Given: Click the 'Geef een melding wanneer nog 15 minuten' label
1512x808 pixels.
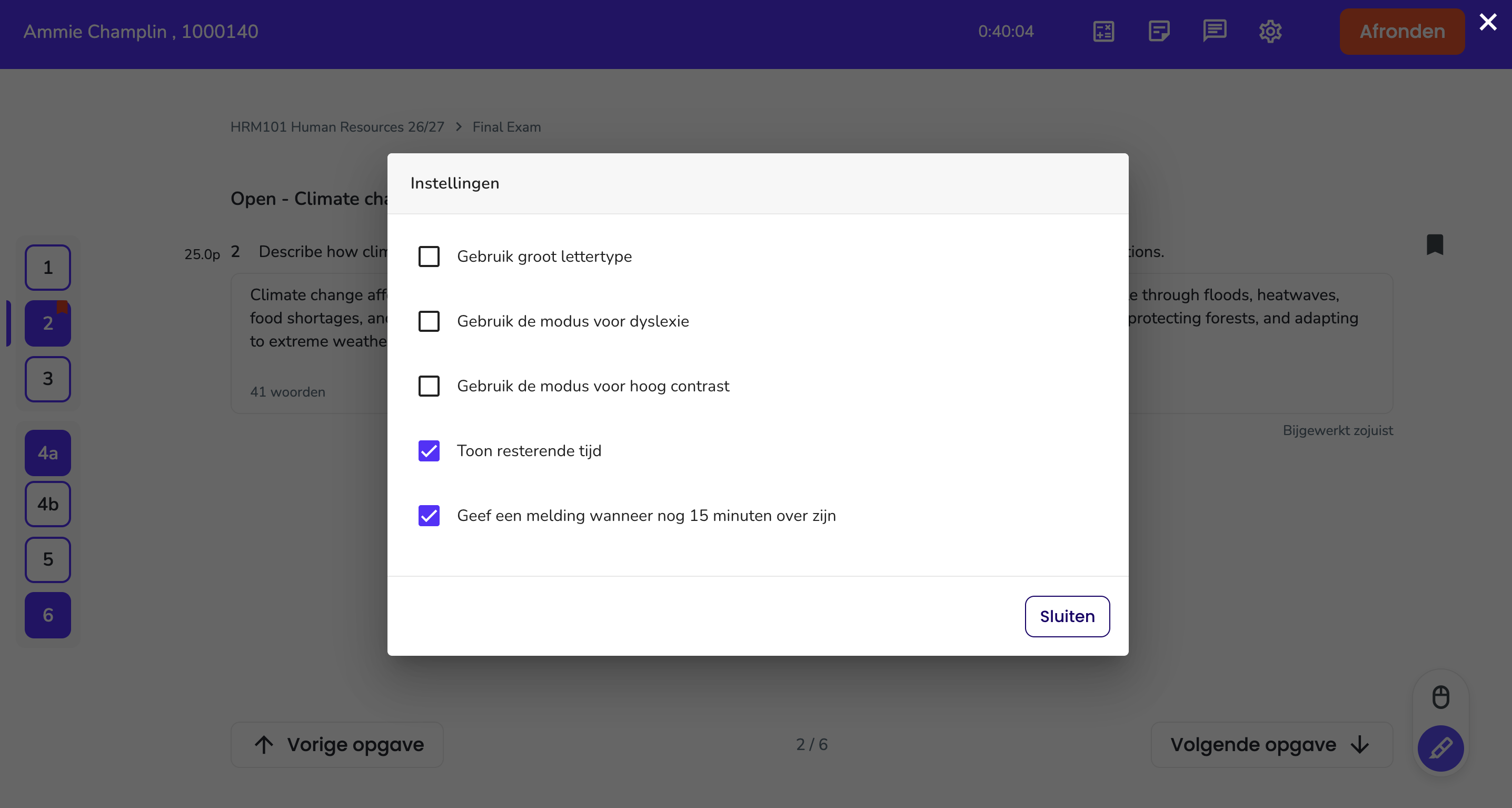Looking at the screenshot, I should [646, 516].
